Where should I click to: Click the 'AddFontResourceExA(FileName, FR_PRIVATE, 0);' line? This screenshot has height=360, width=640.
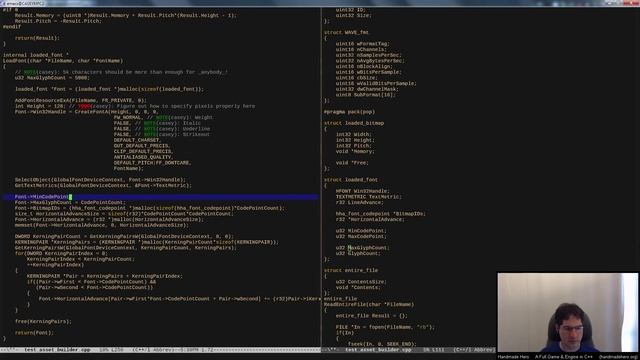tap(80, 100)
